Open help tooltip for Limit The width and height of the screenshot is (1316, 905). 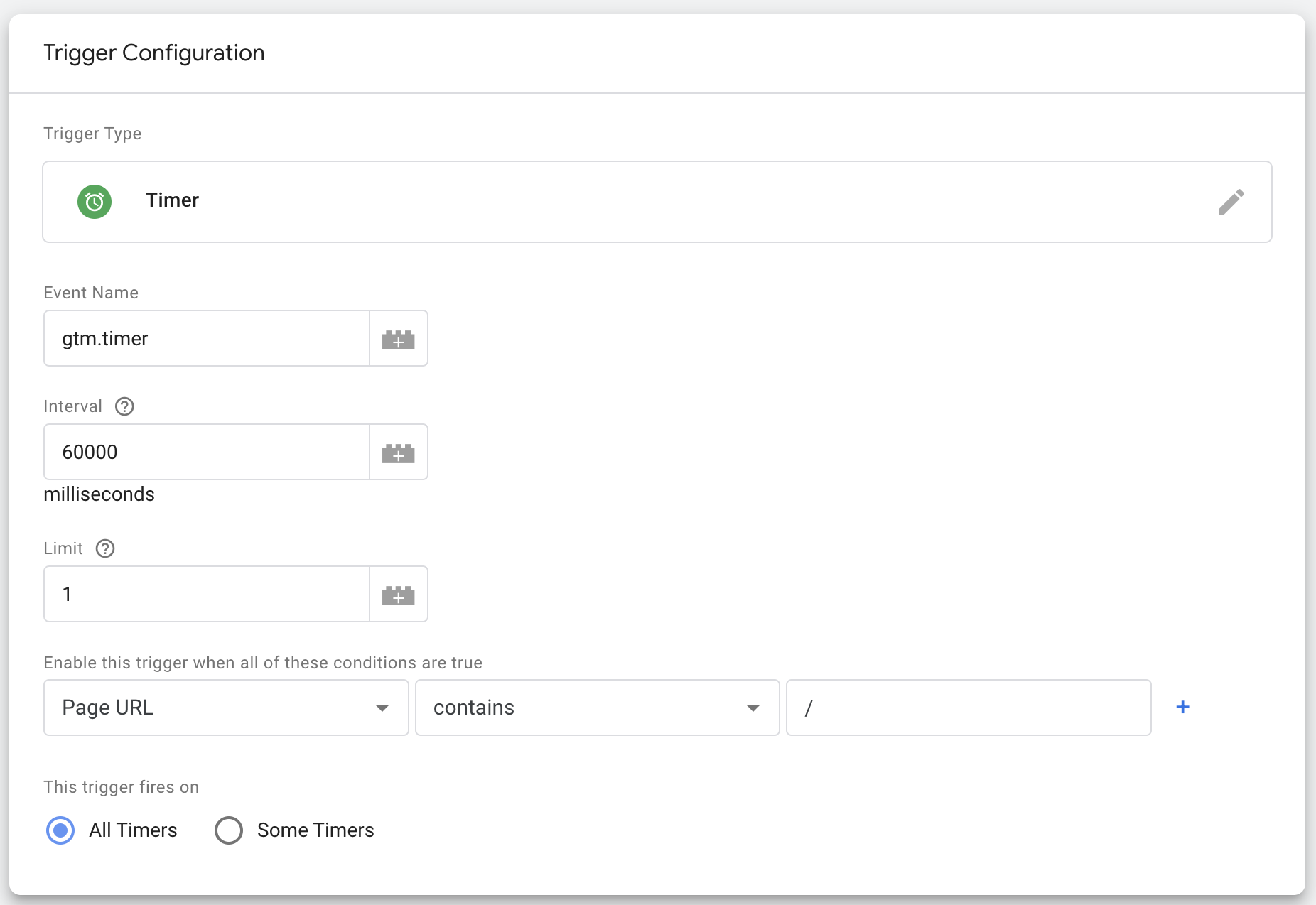pyautogui.click(x=105, y=548)
